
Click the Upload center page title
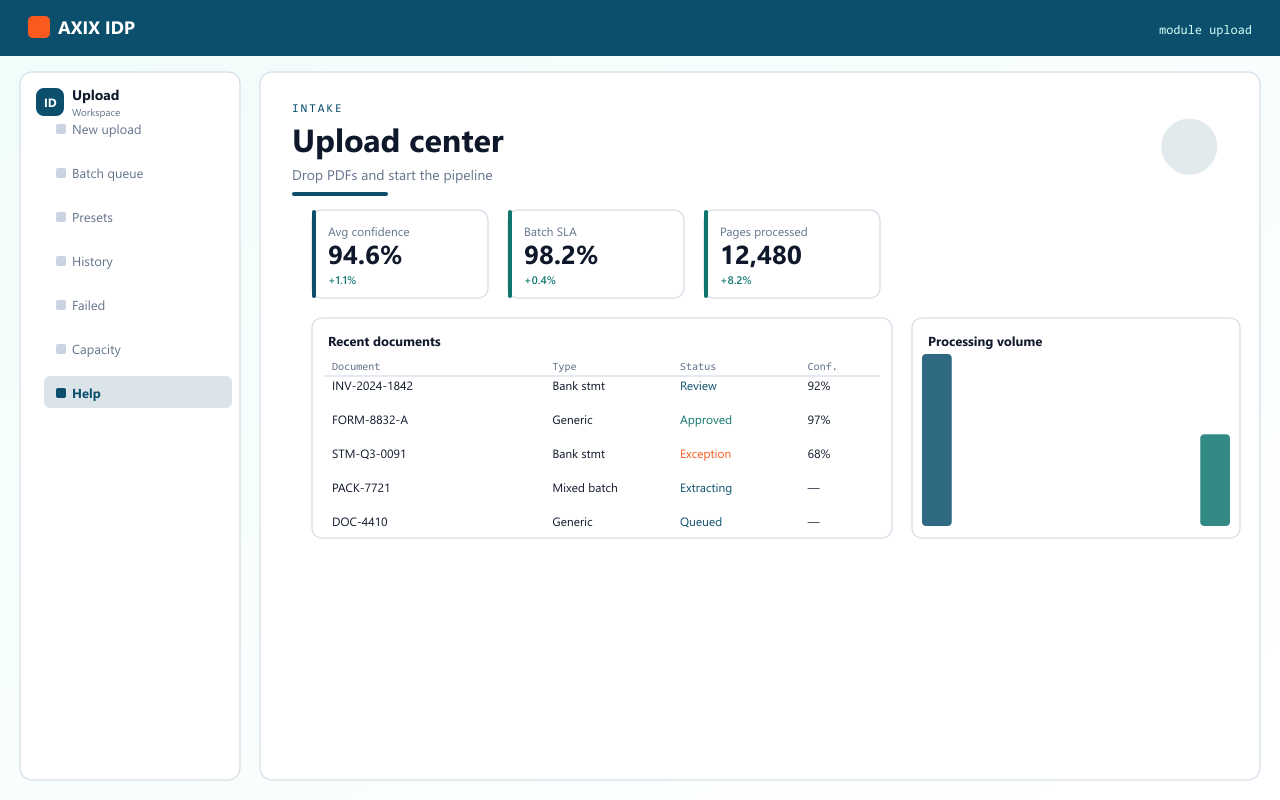[x=398, y=141]
